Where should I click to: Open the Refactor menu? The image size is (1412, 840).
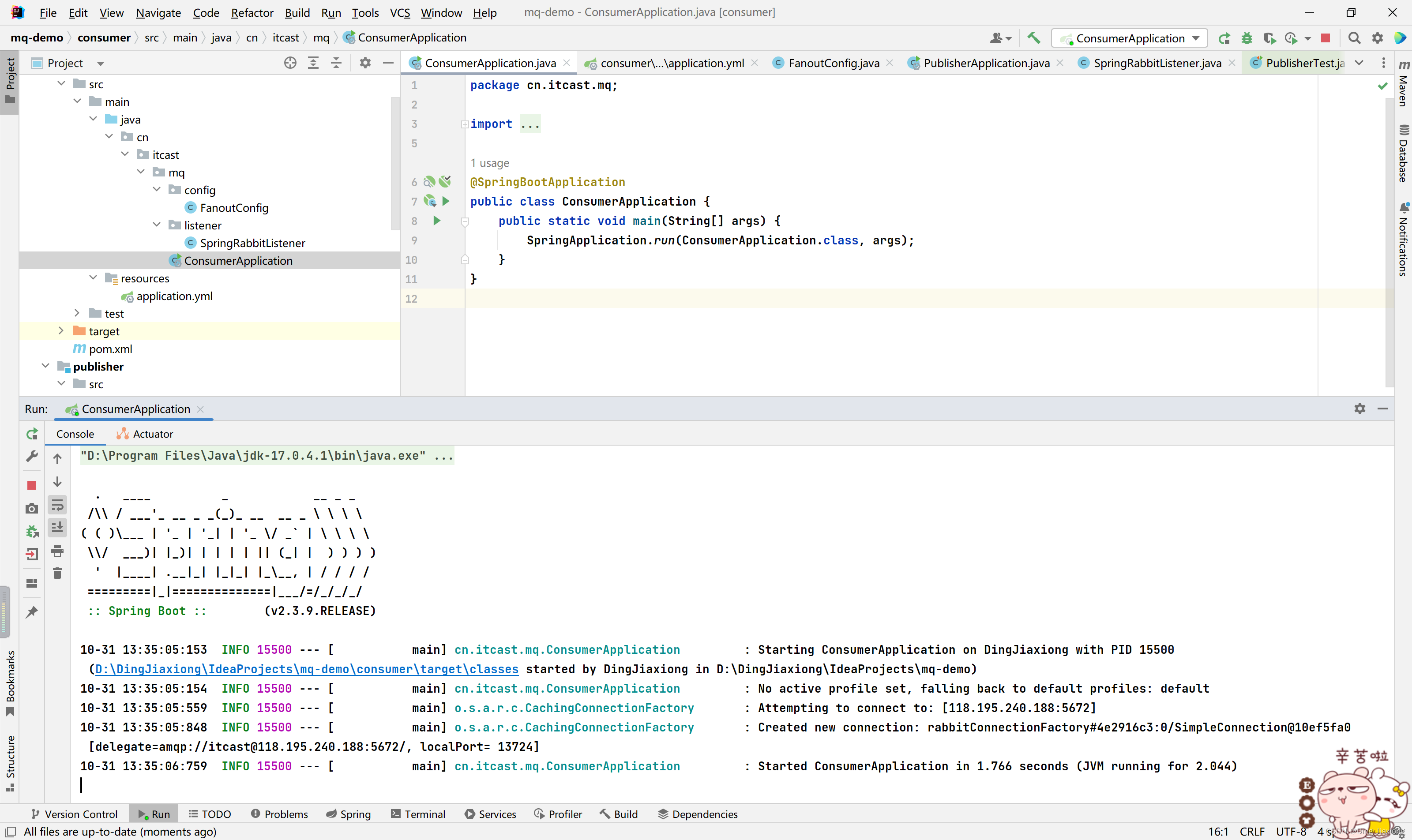(252, 12)
